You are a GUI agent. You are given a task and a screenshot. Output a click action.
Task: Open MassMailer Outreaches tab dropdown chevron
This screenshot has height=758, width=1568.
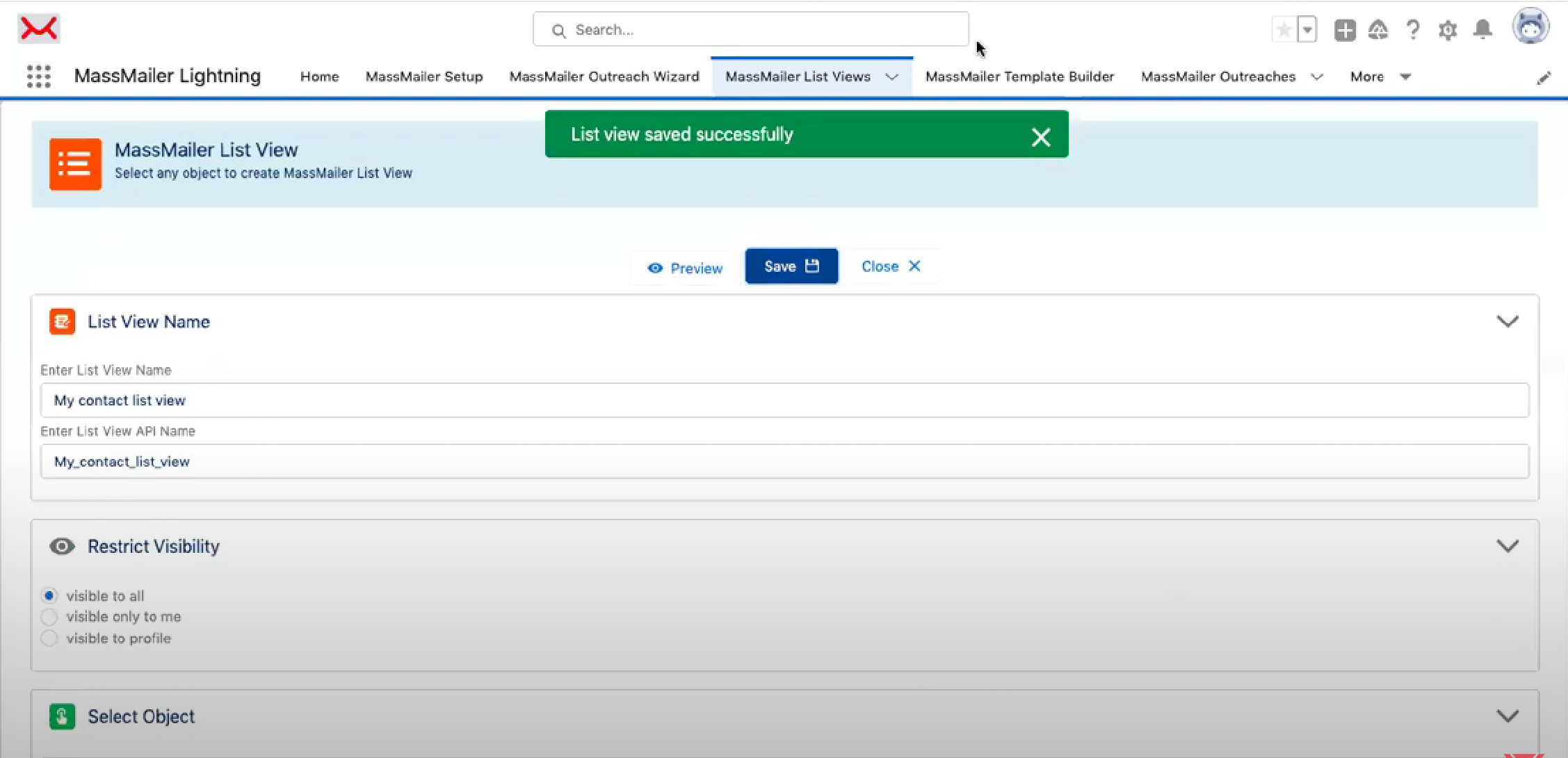[1316, 77]
